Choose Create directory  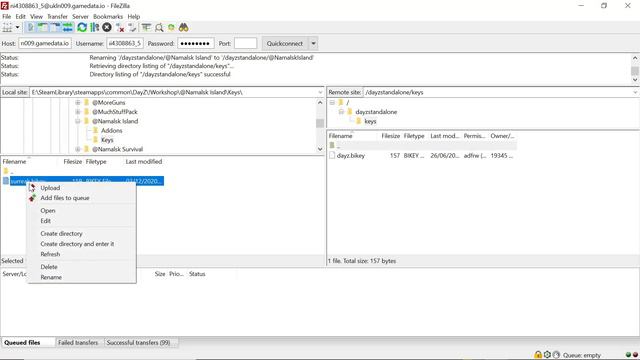(61, 233)
